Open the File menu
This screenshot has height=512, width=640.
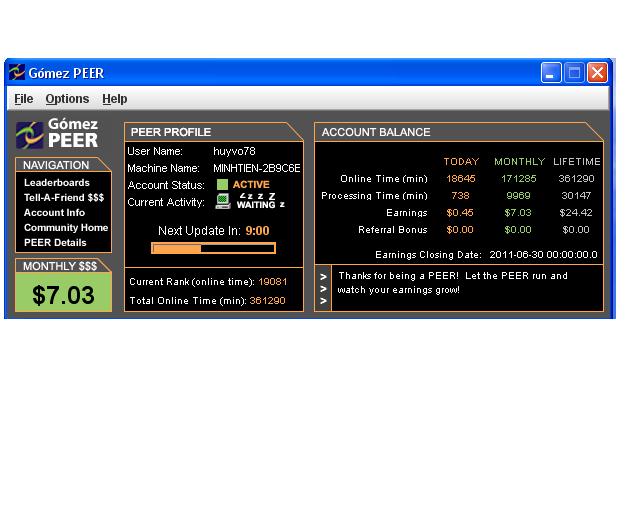click(24, 99)
